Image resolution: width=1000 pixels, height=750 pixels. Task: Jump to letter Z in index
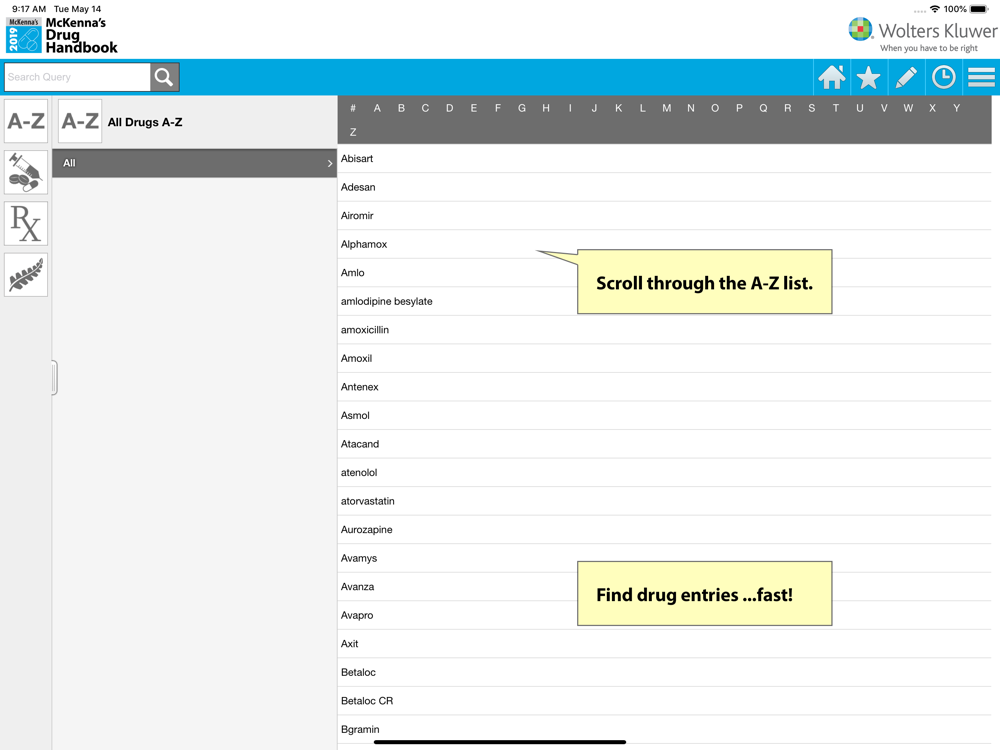[353, 133]
